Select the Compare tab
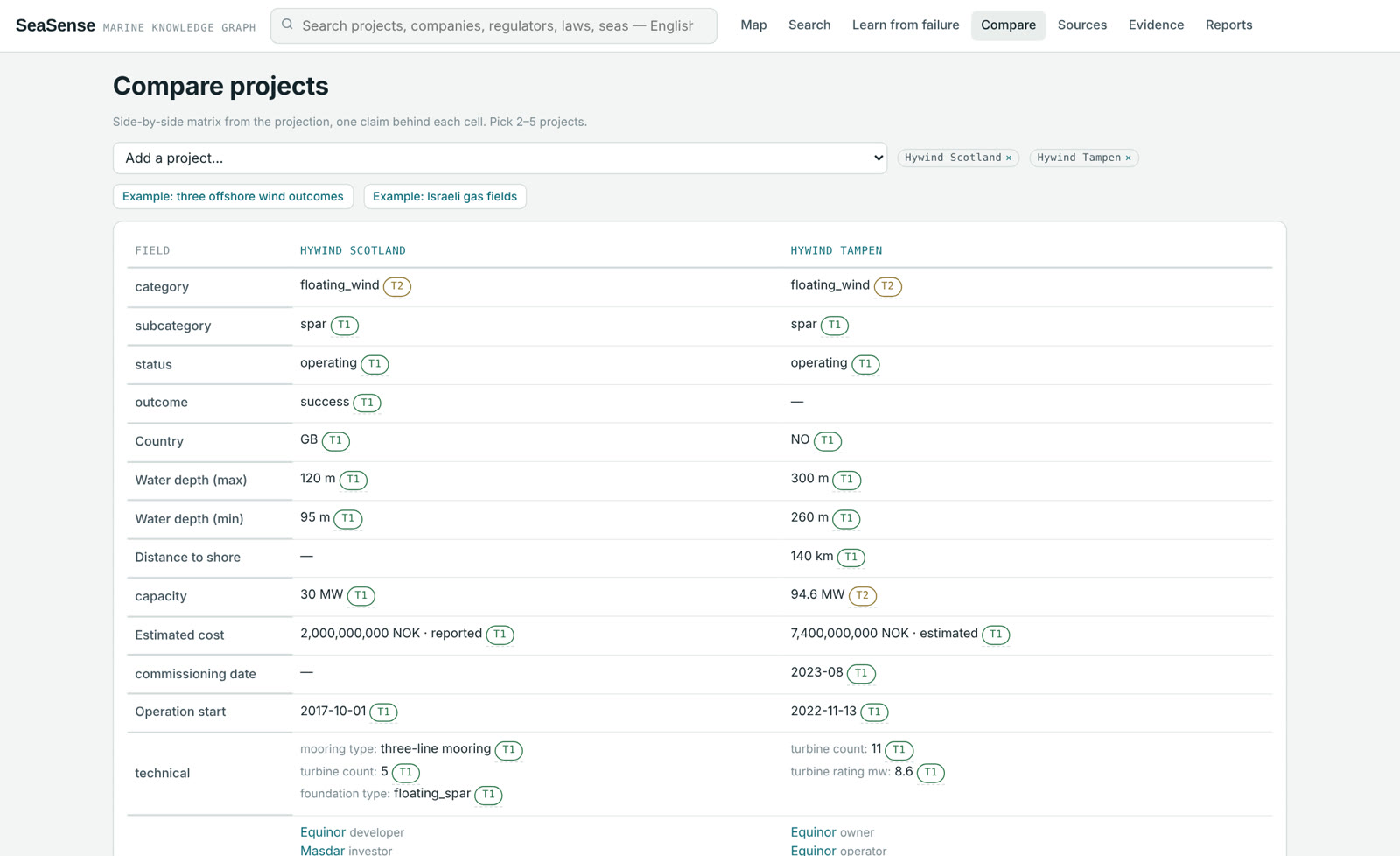 point(1008,25)
